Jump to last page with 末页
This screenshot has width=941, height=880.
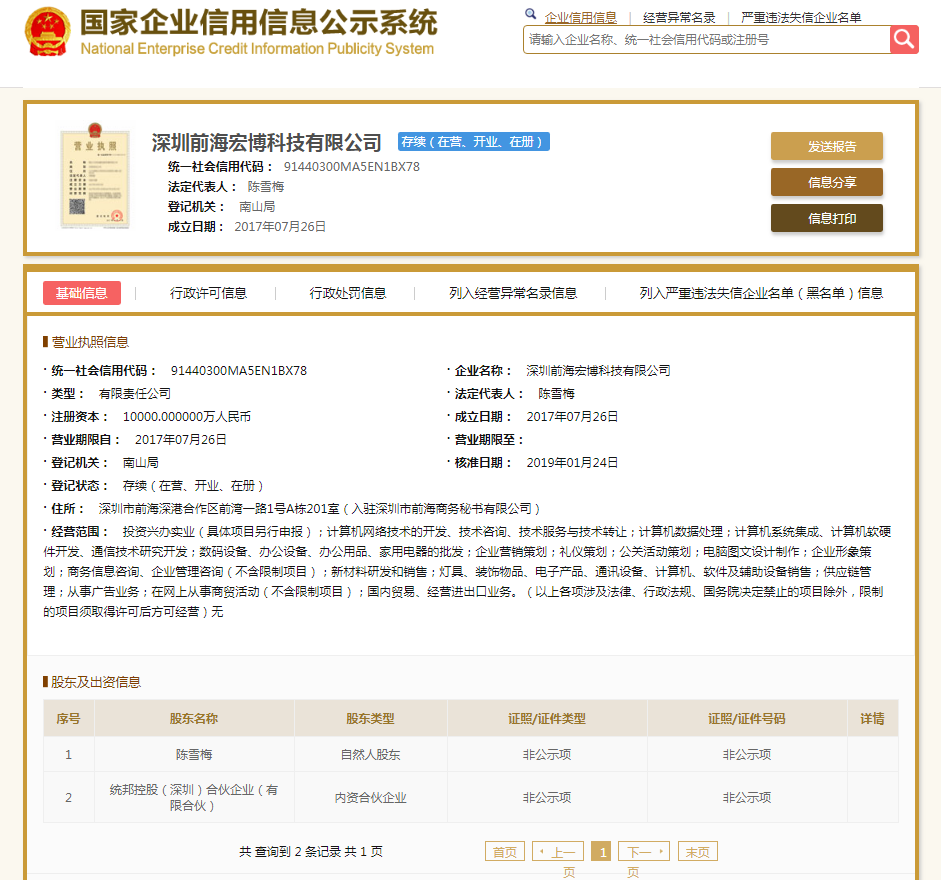coord(697,852)
